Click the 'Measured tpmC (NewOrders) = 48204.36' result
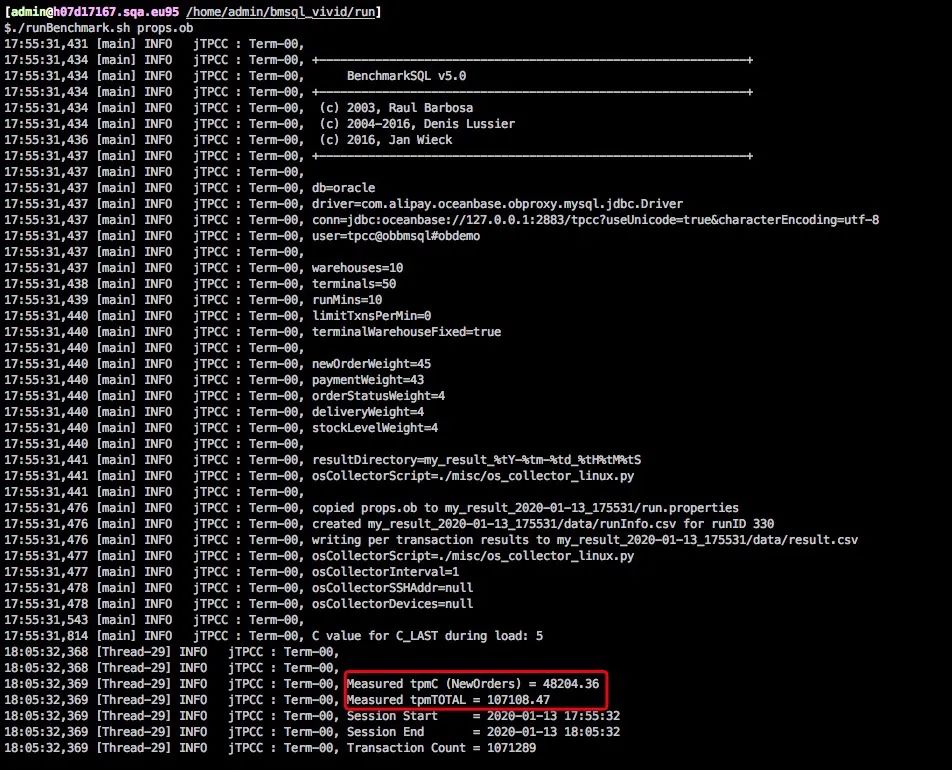Image resolution: width=952 pixels, height=770 pixels. pyautogui.click(x=473, y=684)
